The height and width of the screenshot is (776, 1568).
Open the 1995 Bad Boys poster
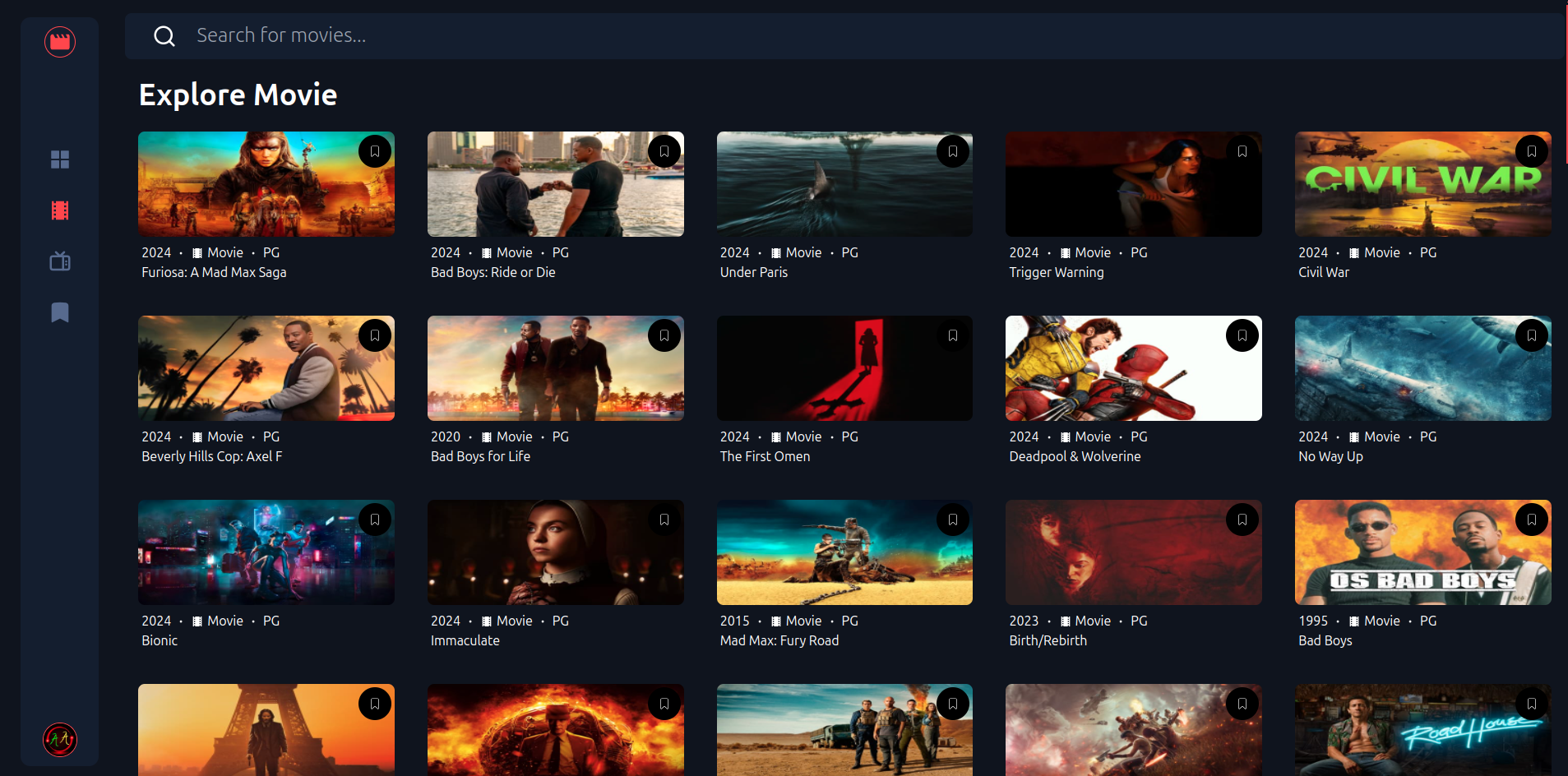[x=1423, y=552]
